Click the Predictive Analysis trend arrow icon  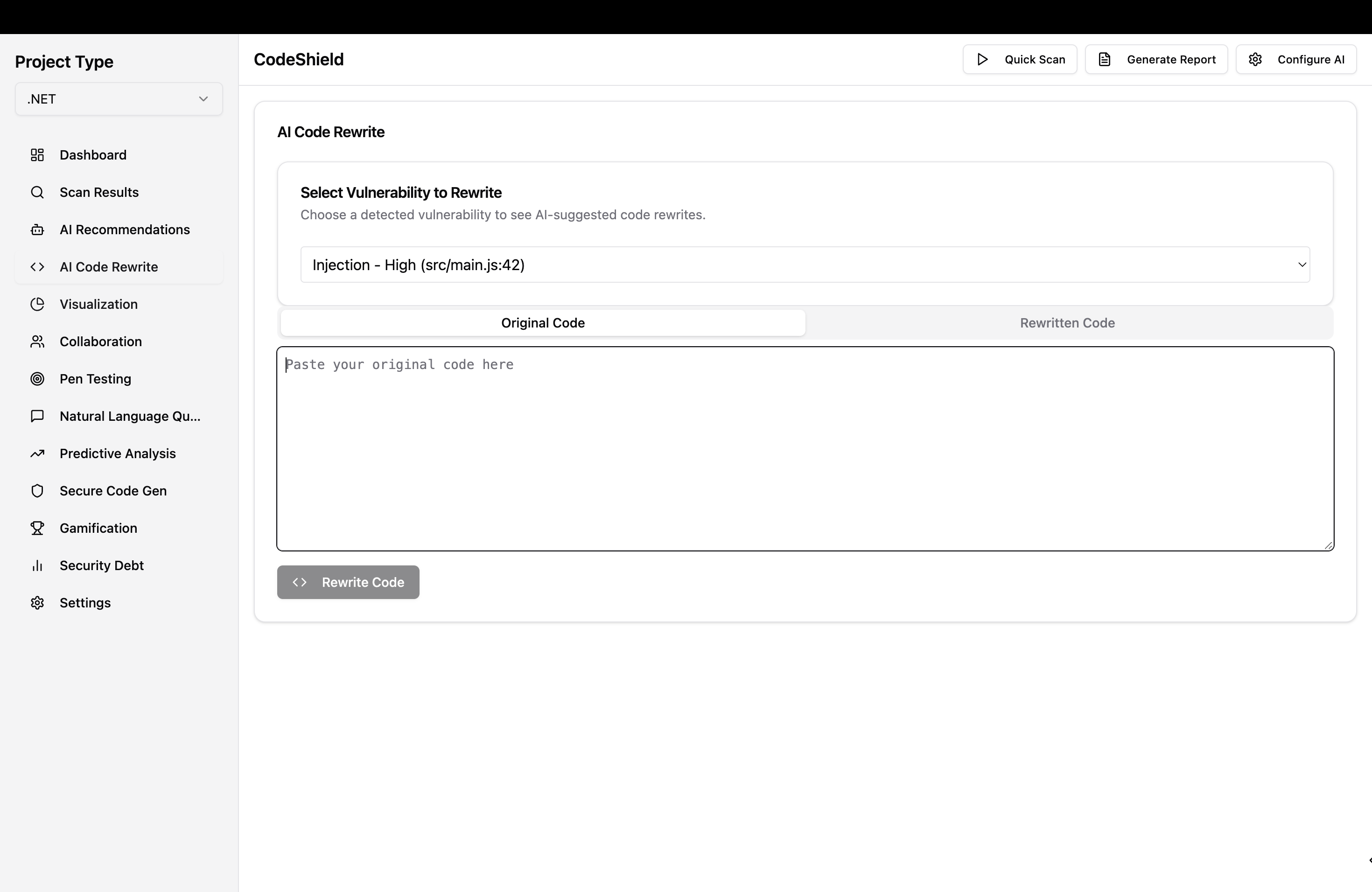(x=37, y=453)
